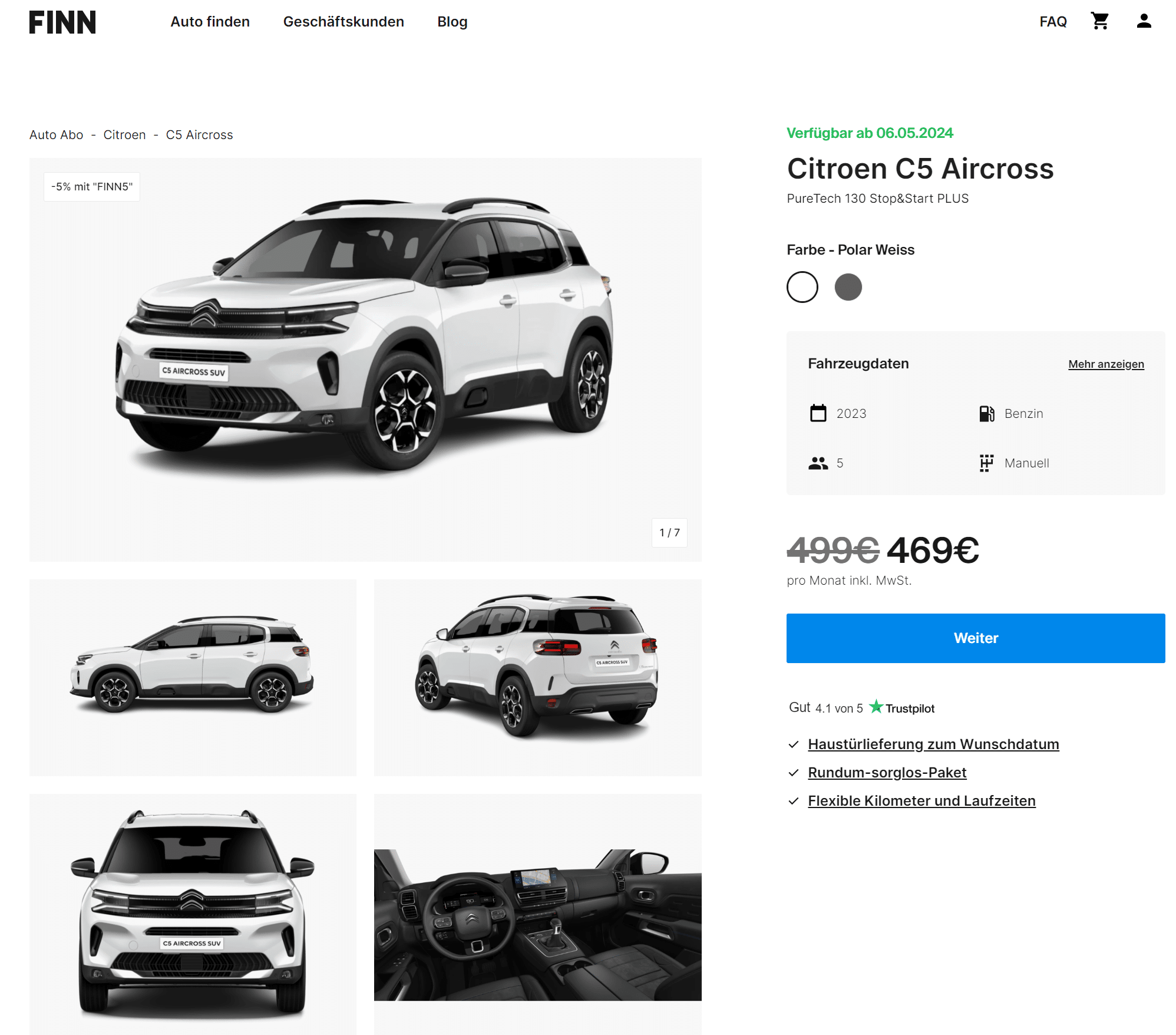Click the blue Weiter button
Screen dimensions: 1176x1035
pyautogui.click(x=975, y=638)
